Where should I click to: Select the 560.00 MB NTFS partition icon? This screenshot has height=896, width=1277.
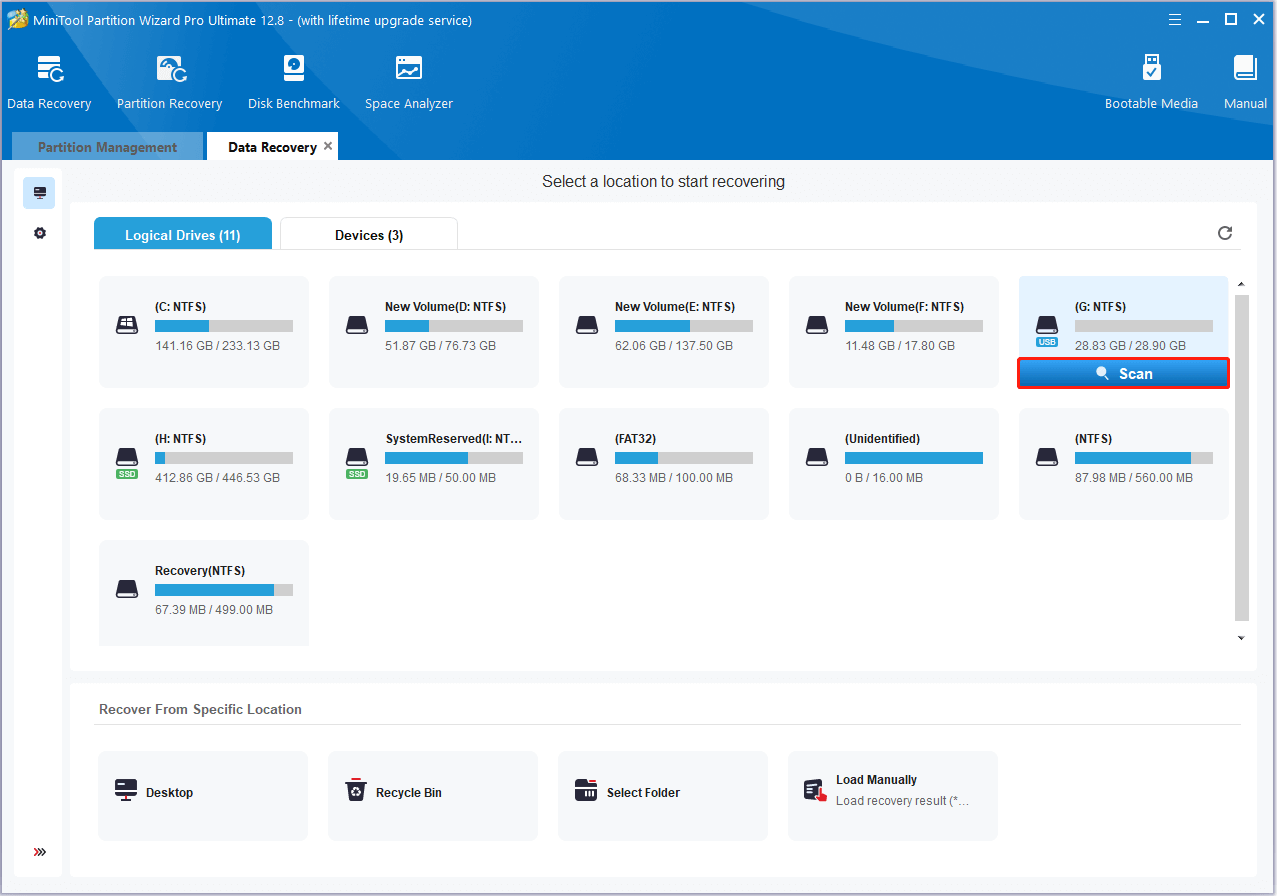(x=1047, y=457)
